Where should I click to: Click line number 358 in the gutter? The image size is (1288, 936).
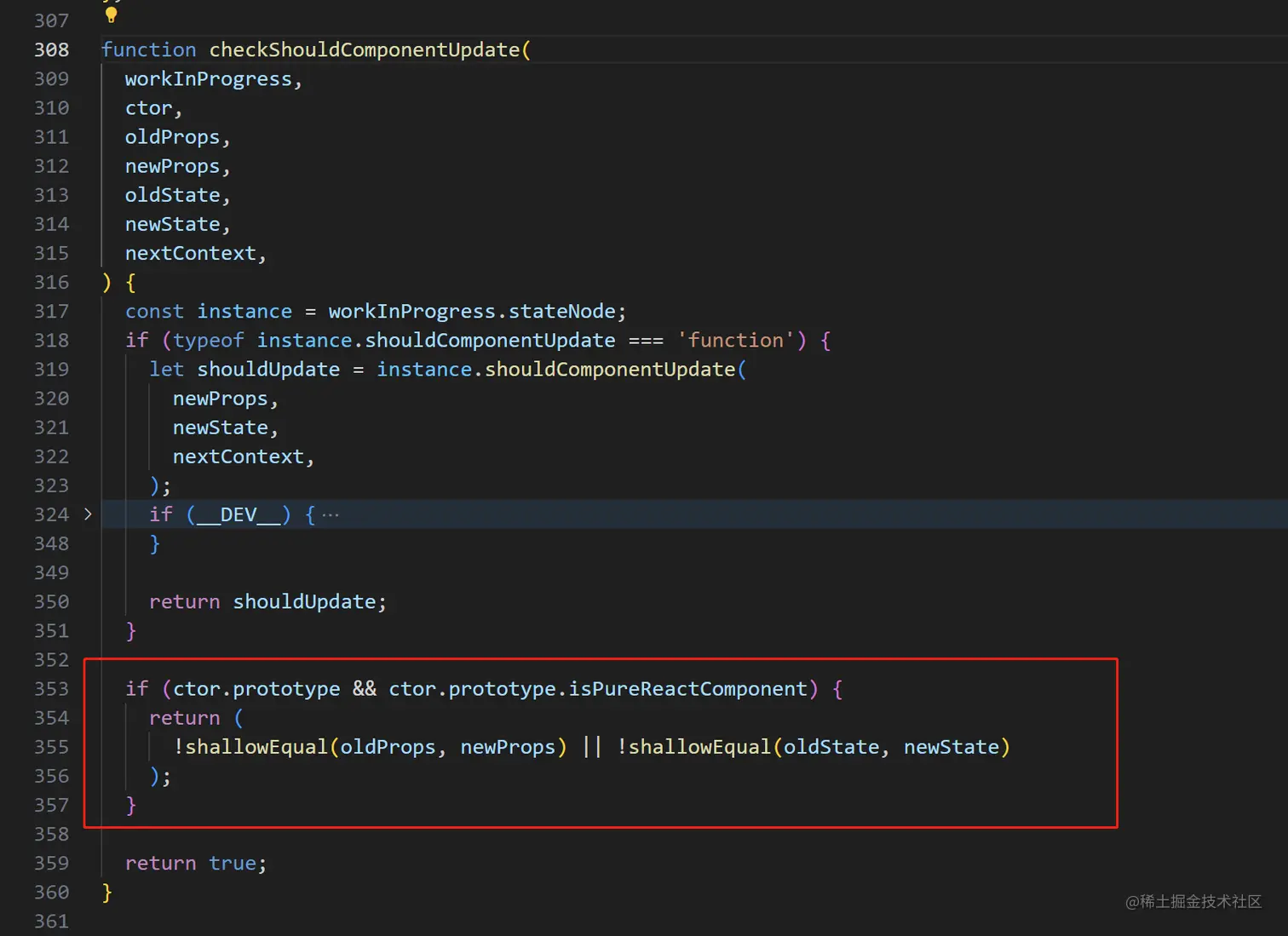52,834
